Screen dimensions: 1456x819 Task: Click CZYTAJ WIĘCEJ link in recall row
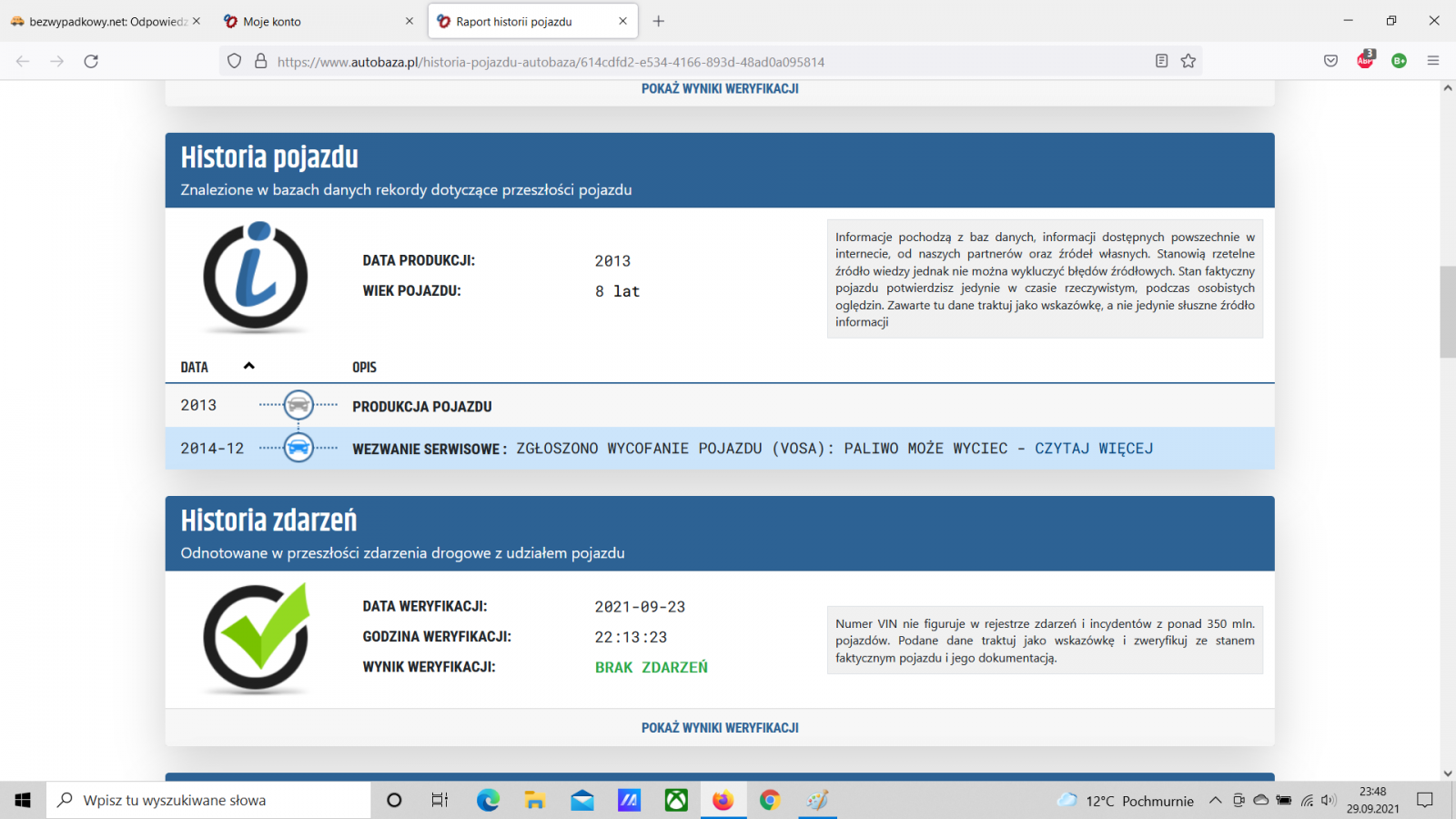(x=1094, y=449)
